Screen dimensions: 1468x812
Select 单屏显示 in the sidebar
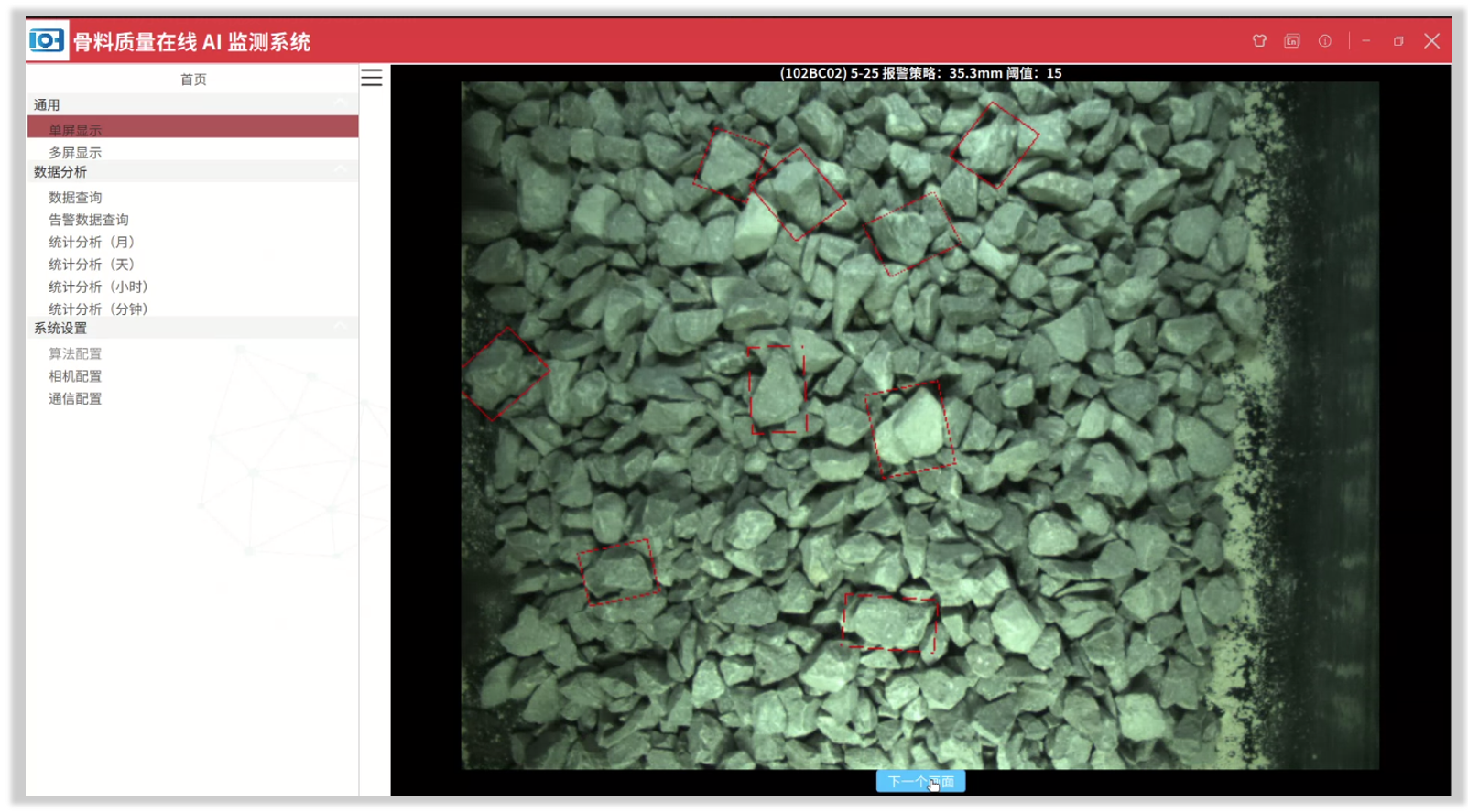(x=75, y=130)
